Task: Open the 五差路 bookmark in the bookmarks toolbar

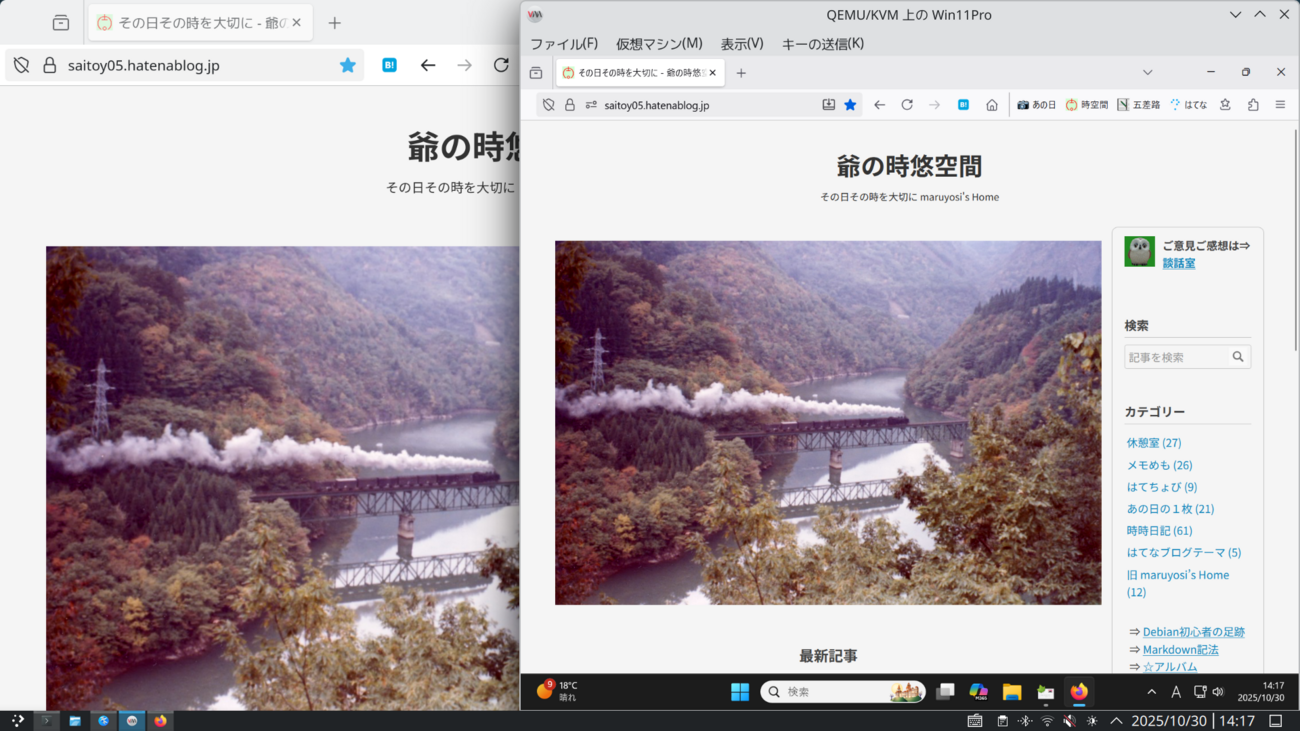Action: [1138, 105]
